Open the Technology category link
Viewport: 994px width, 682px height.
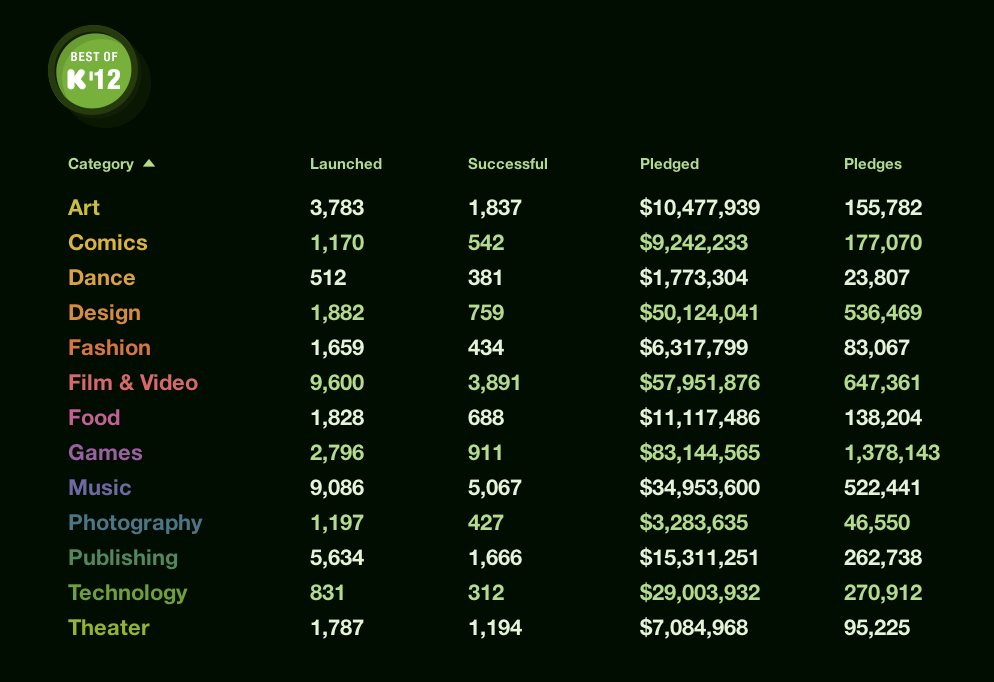tap(127, 593)
